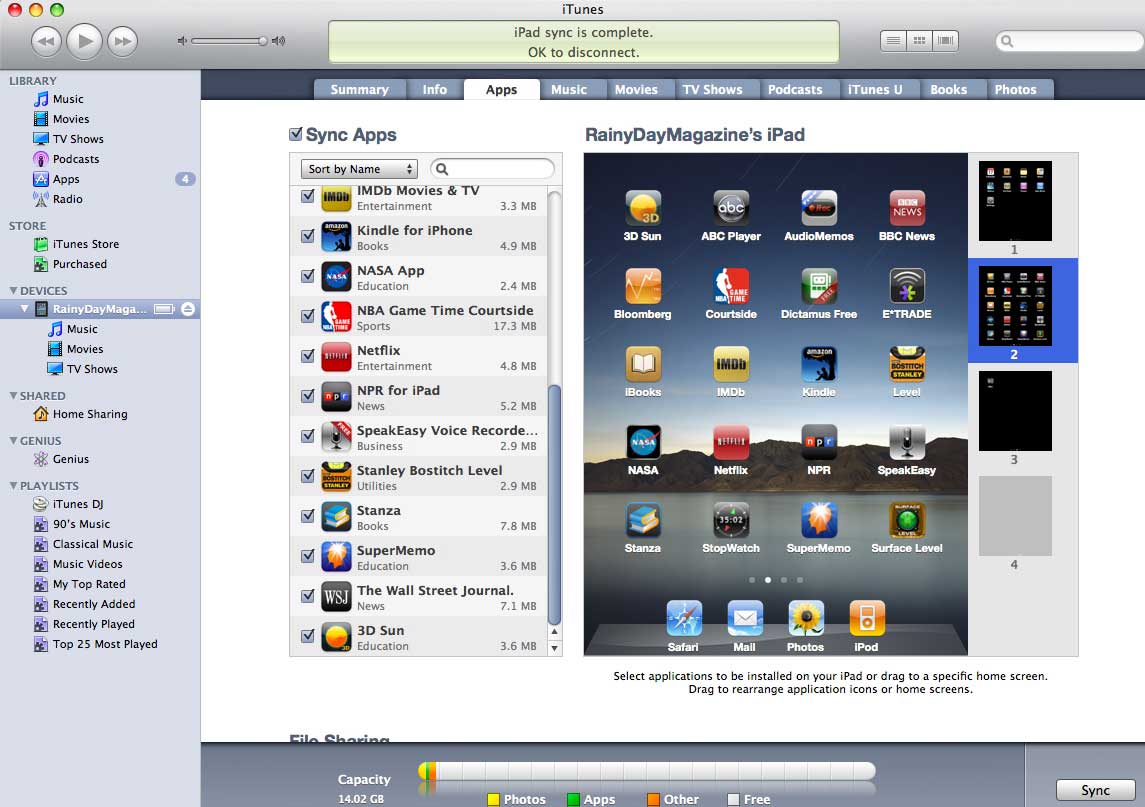Image resolution: width=1145 pixels, height=807 pixels.
Task: Click the Photos icon in the iPad dock
Action: tap(806, 618)
